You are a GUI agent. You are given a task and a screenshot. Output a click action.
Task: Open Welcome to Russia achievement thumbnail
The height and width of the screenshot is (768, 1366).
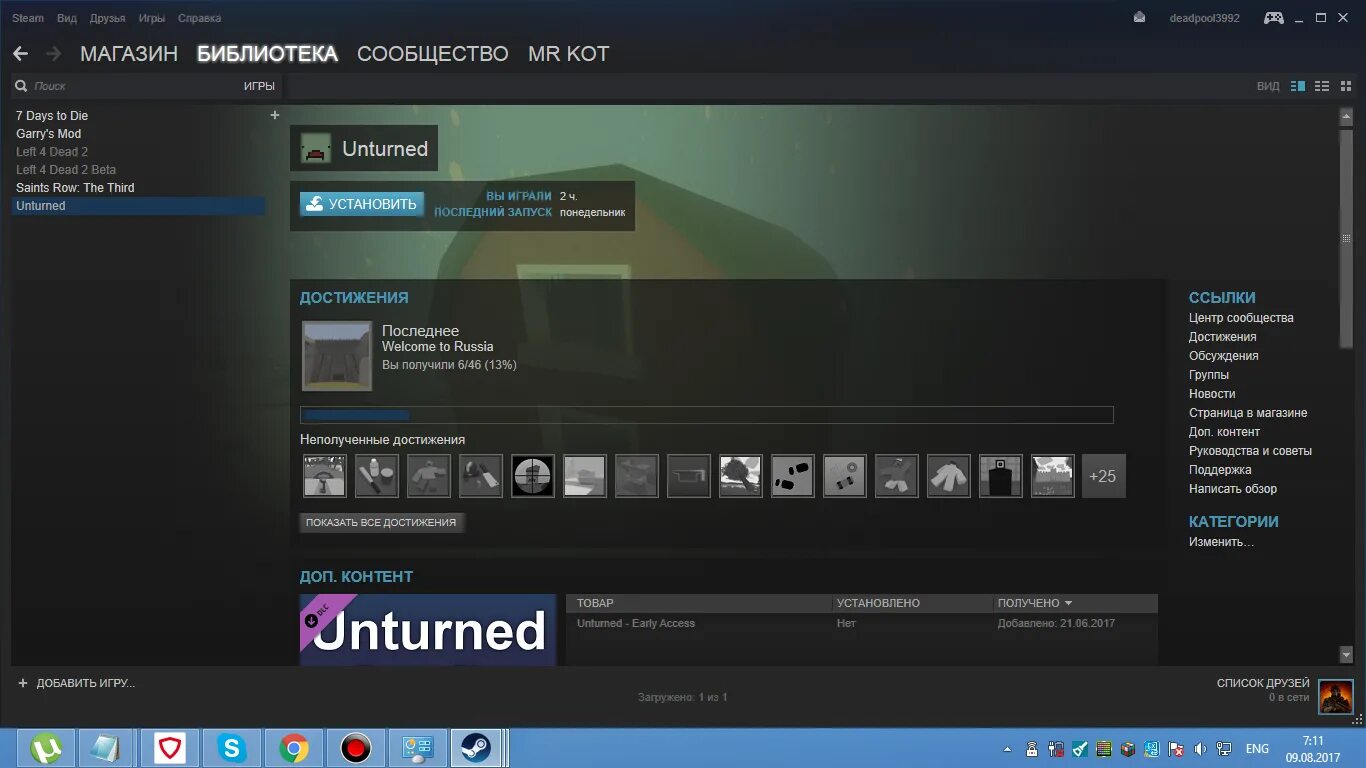[x=337, y=356]
